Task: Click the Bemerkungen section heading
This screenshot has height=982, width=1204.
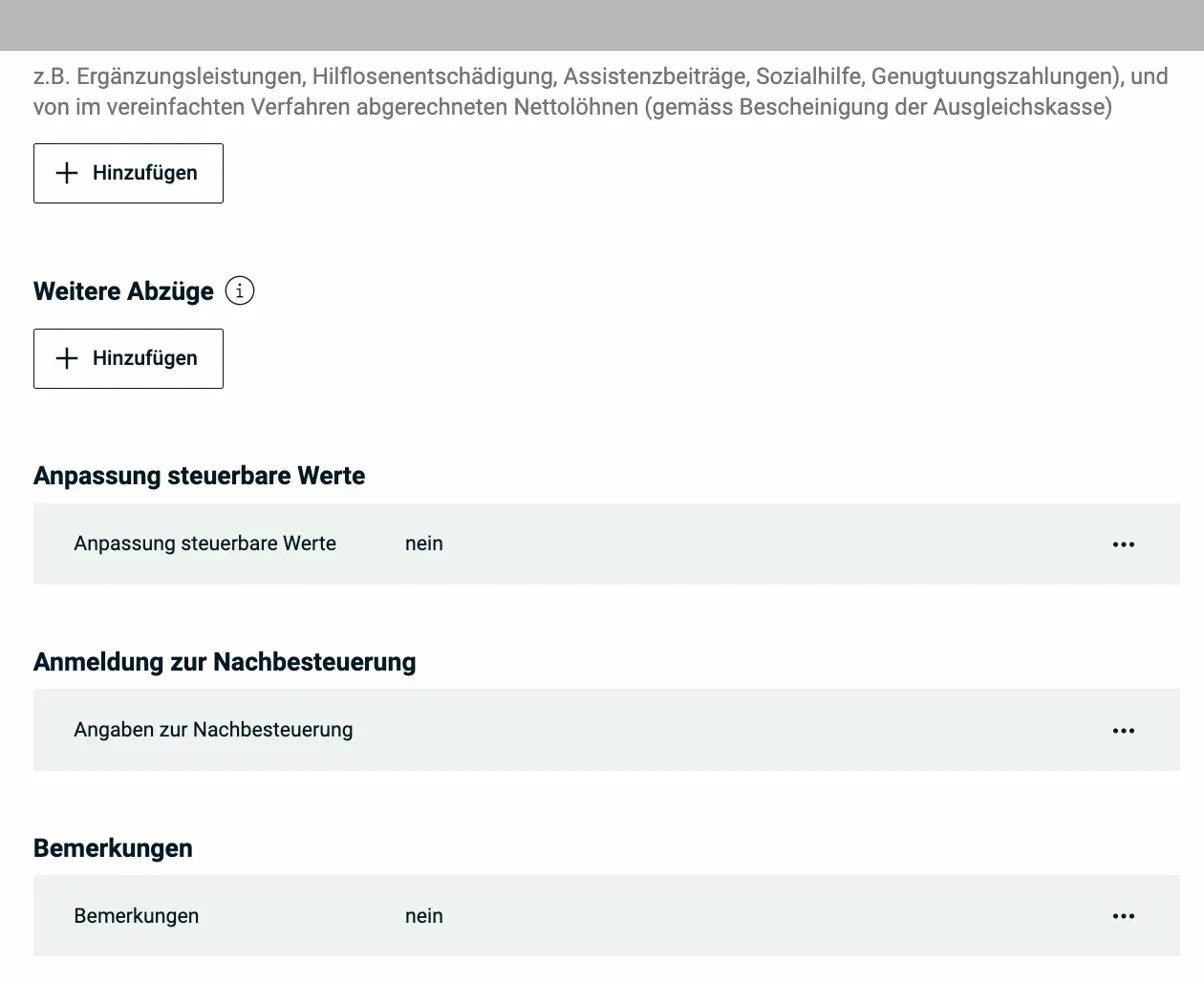Action: point(113,847)
